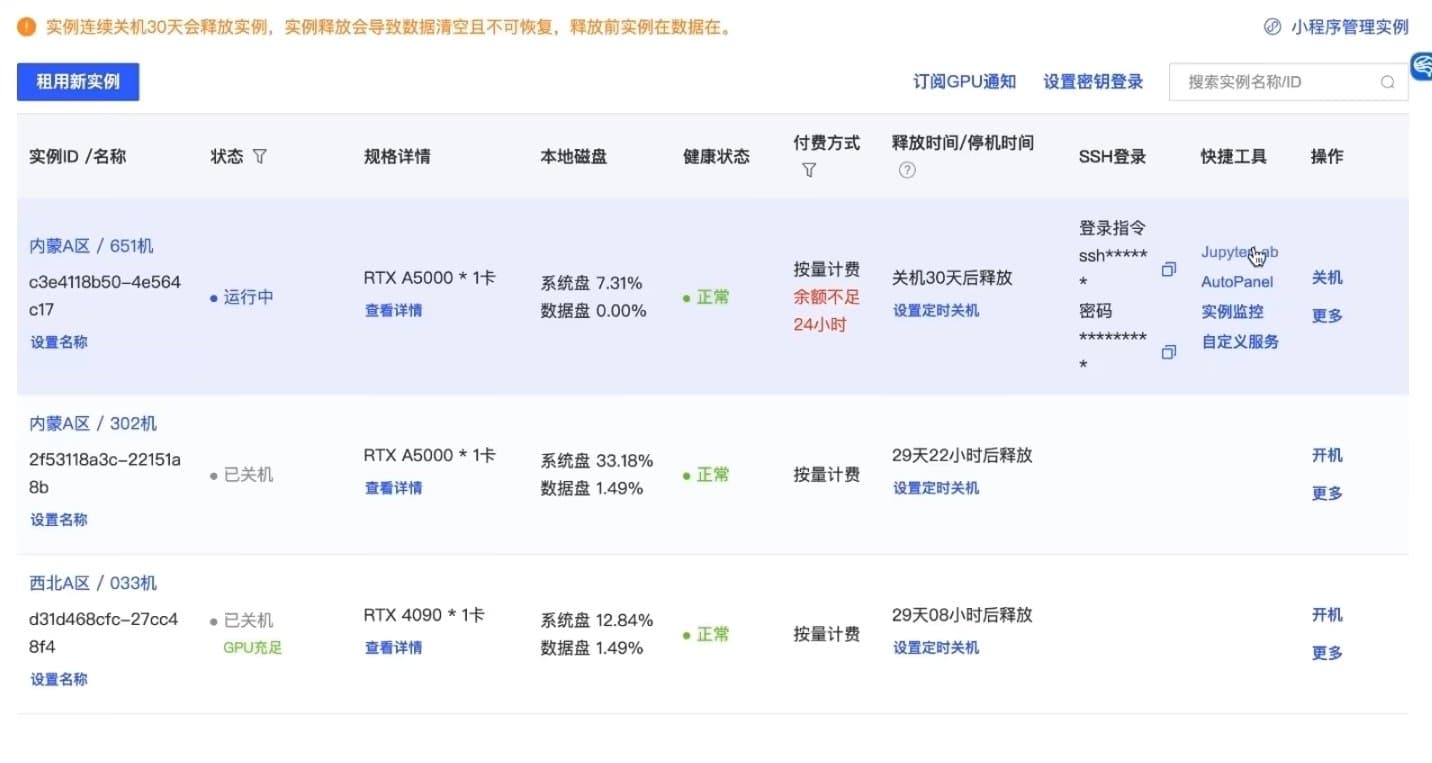Shut down instance 651机 via 关机

coord(1326,277)
